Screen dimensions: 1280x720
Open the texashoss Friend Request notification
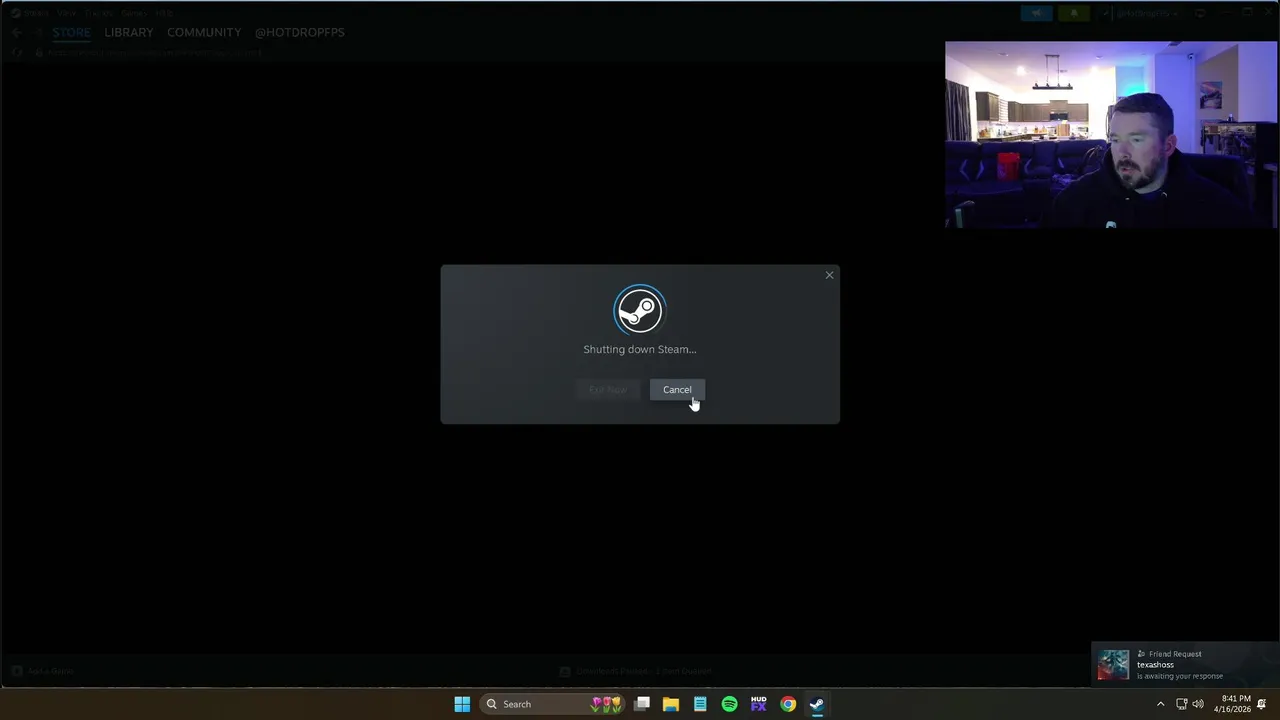(1185, 664)
